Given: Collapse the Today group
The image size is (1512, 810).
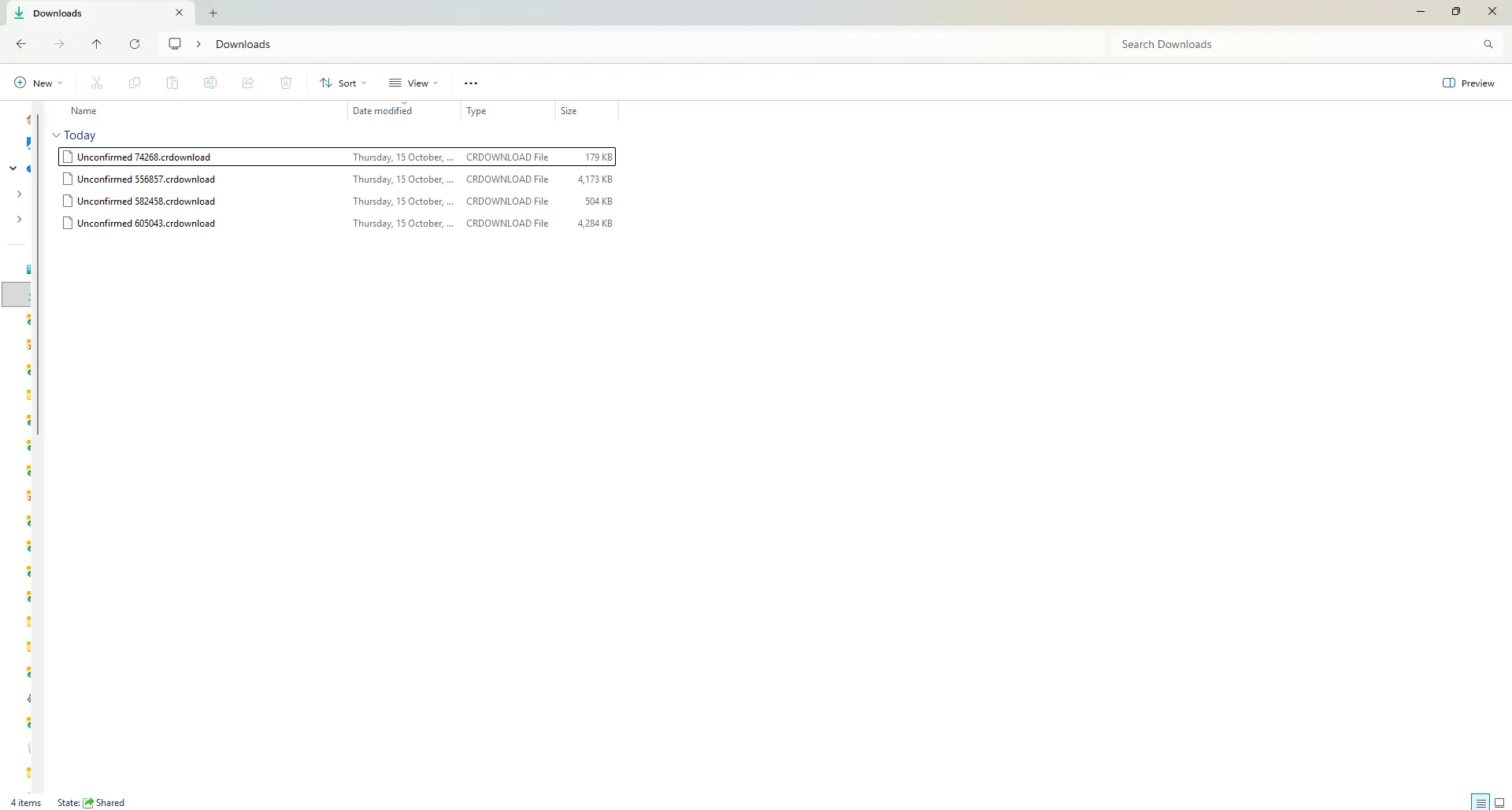Looking at the screenshot, I should tap(57, 135).
